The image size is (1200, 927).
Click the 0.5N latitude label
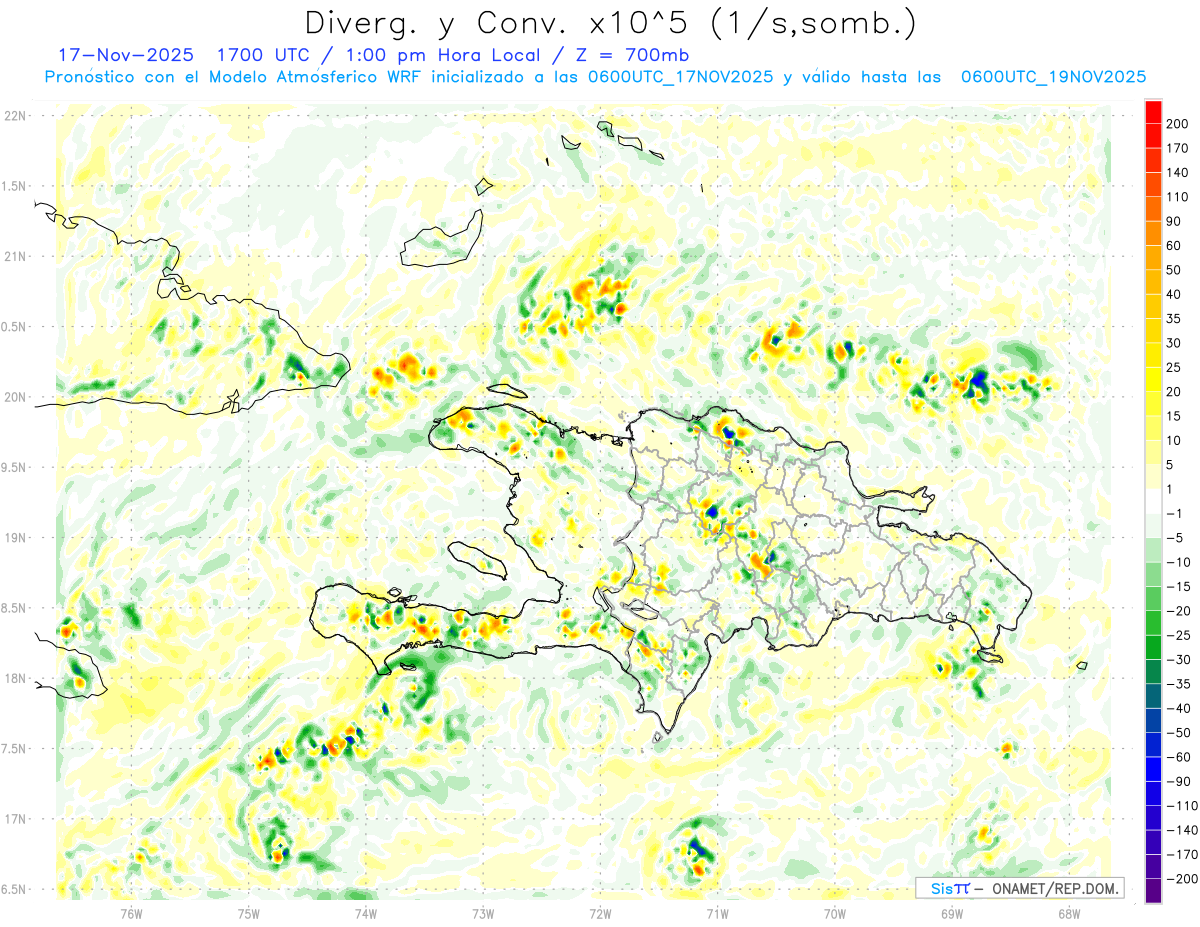tap(13, 327)
